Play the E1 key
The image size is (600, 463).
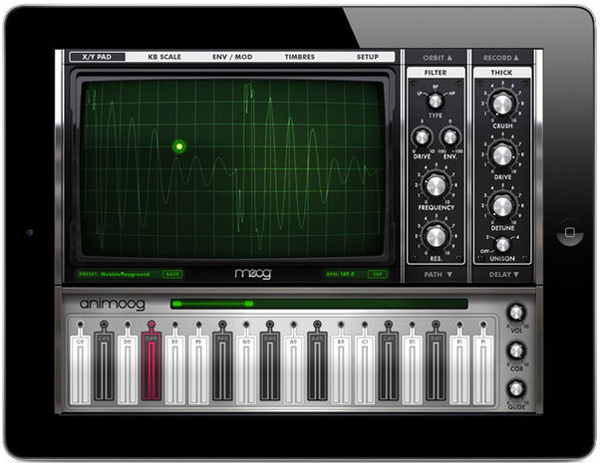(460, 369)
